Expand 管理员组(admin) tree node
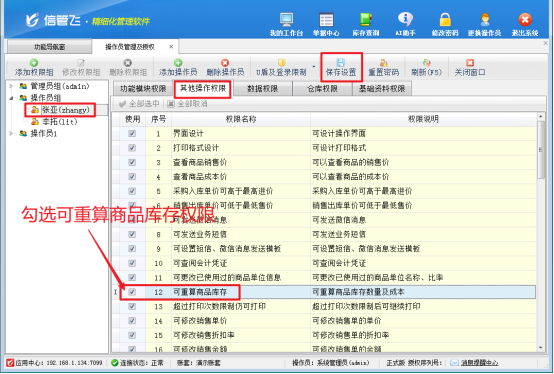Viewport: 554px width, 374px height. (x=11, y=86)
